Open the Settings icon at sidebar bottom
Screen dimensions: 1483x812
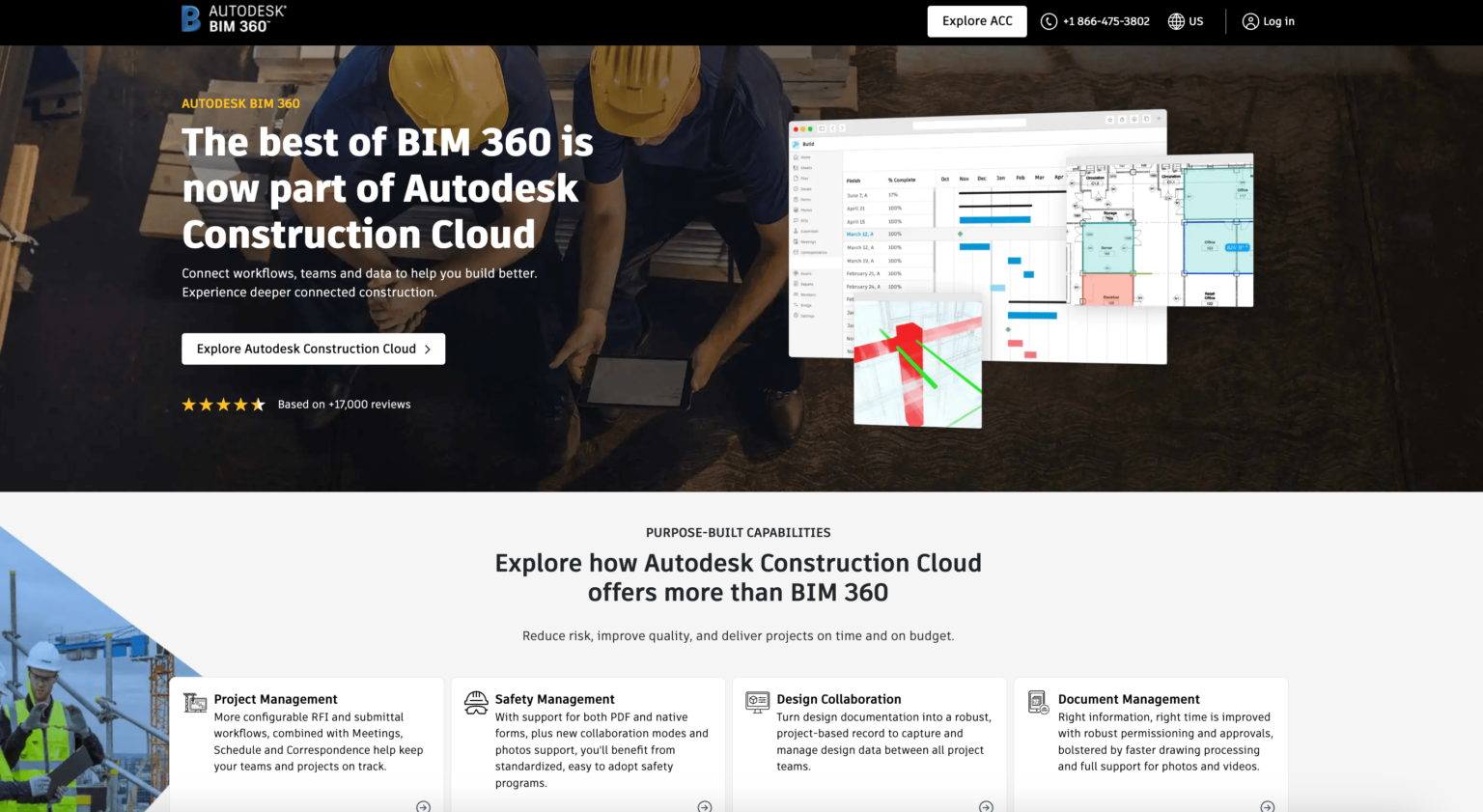pyautogui.click(x=796, y=316)
